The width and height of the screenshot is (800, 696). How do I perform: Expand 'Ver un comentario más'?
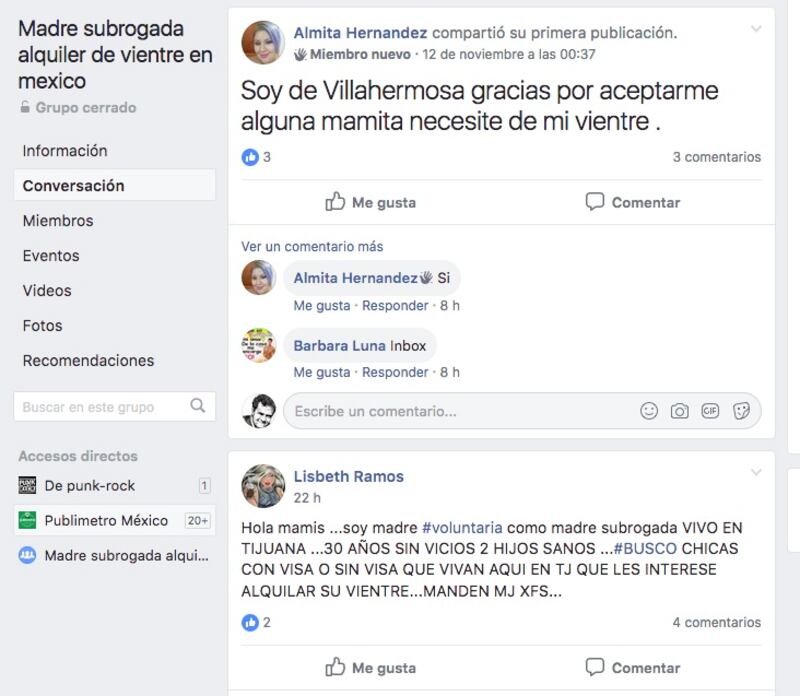312,246
